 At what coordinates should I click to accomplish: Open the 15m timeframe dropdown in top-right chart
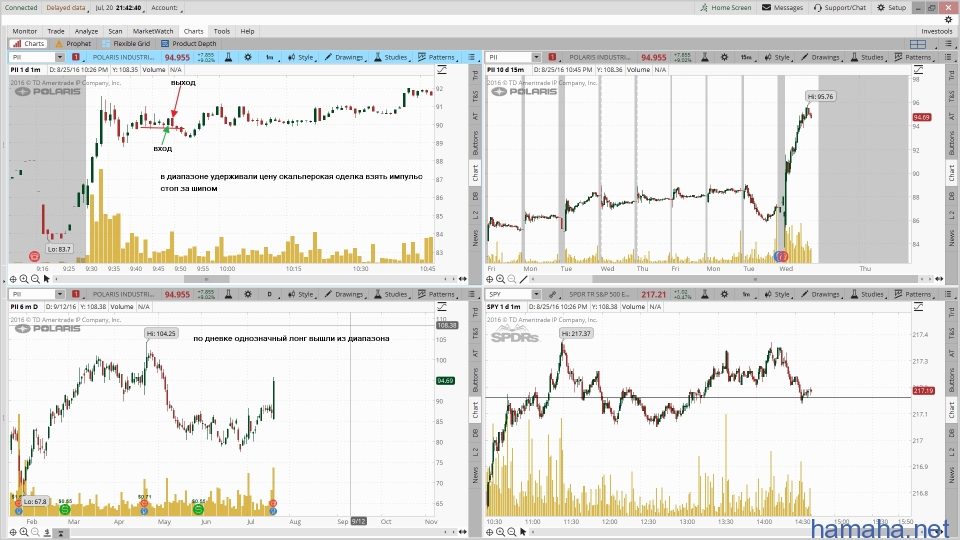(746, 57)
